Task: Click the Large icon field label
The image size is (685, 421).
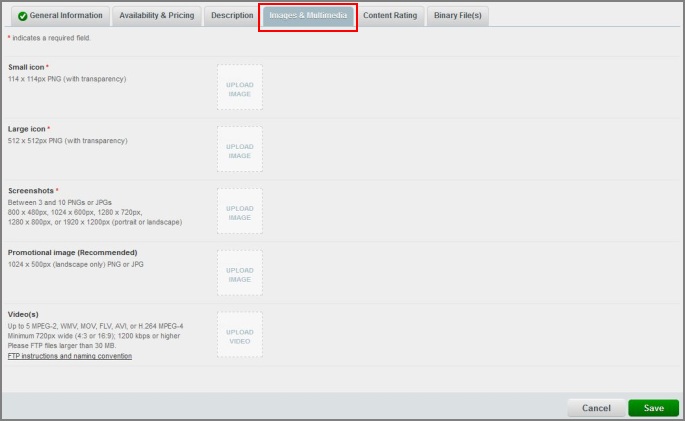Action: click(27, 129)
